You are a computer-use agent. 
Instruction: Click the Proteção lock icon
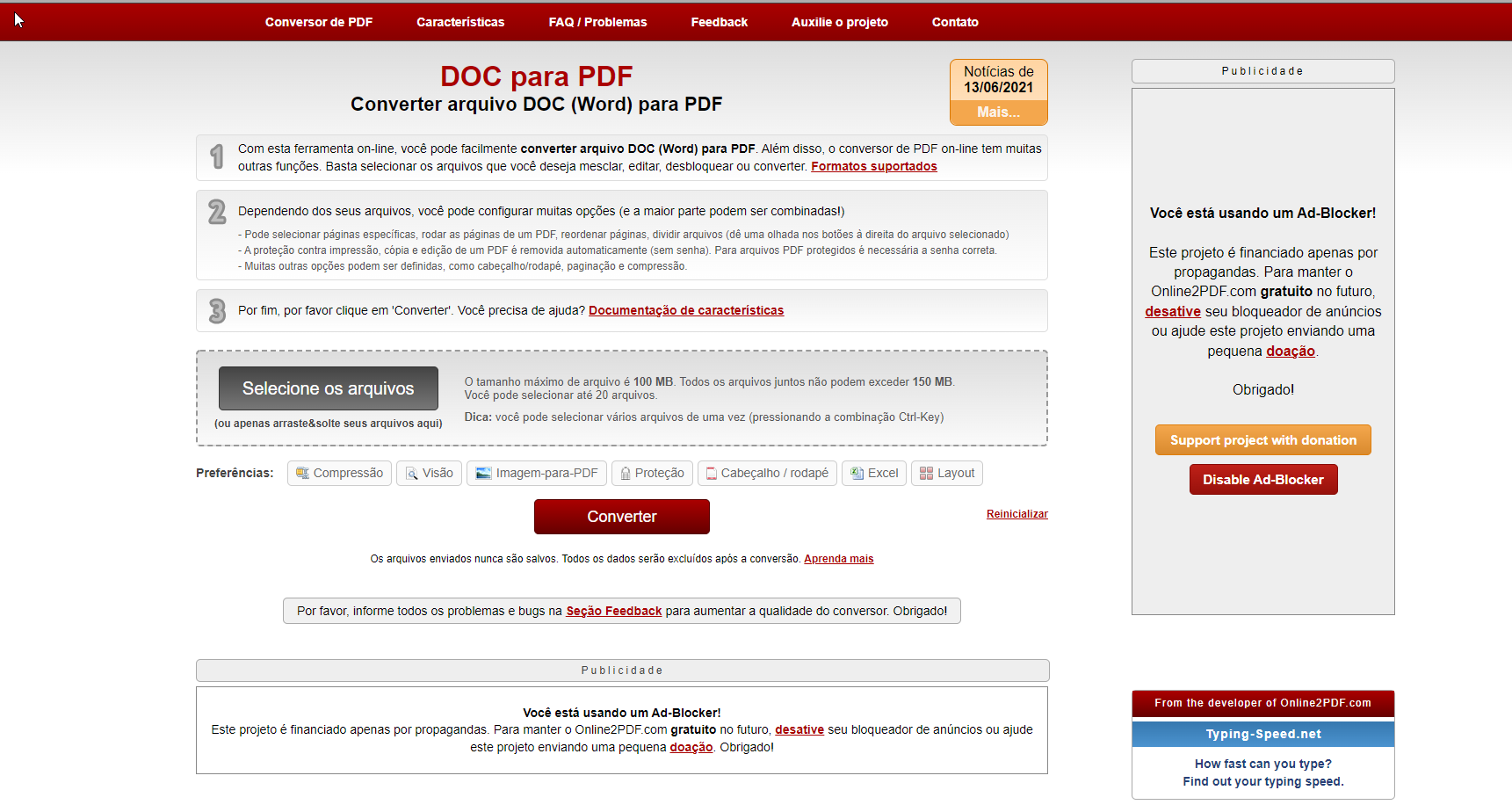pos(626,474)
